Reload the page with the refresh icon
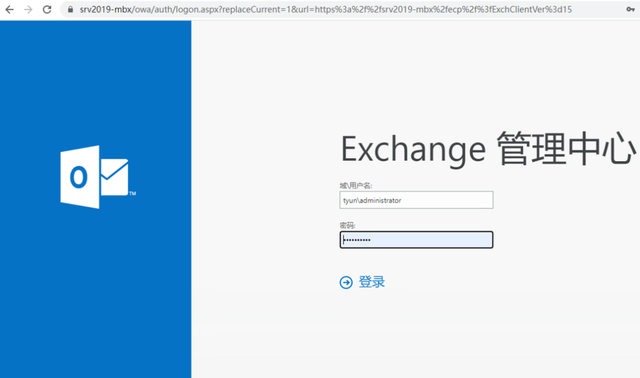The width and height of the screenshot is (640, 378). [47, 9]
